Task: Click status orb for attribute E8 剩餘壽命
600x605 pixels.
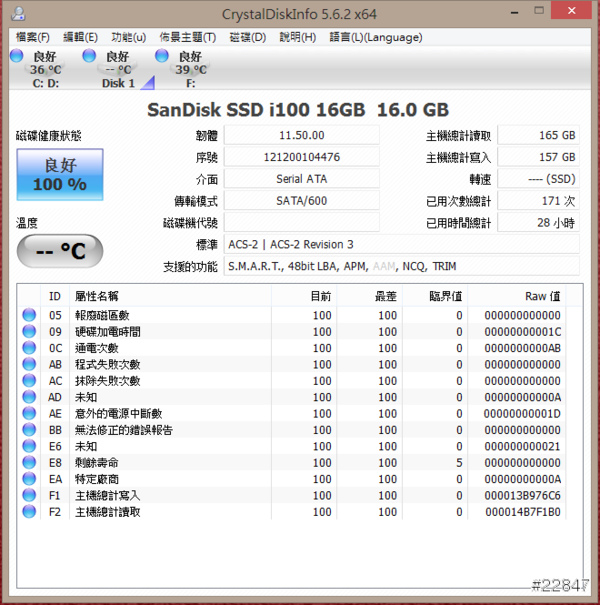Action: 29,463
